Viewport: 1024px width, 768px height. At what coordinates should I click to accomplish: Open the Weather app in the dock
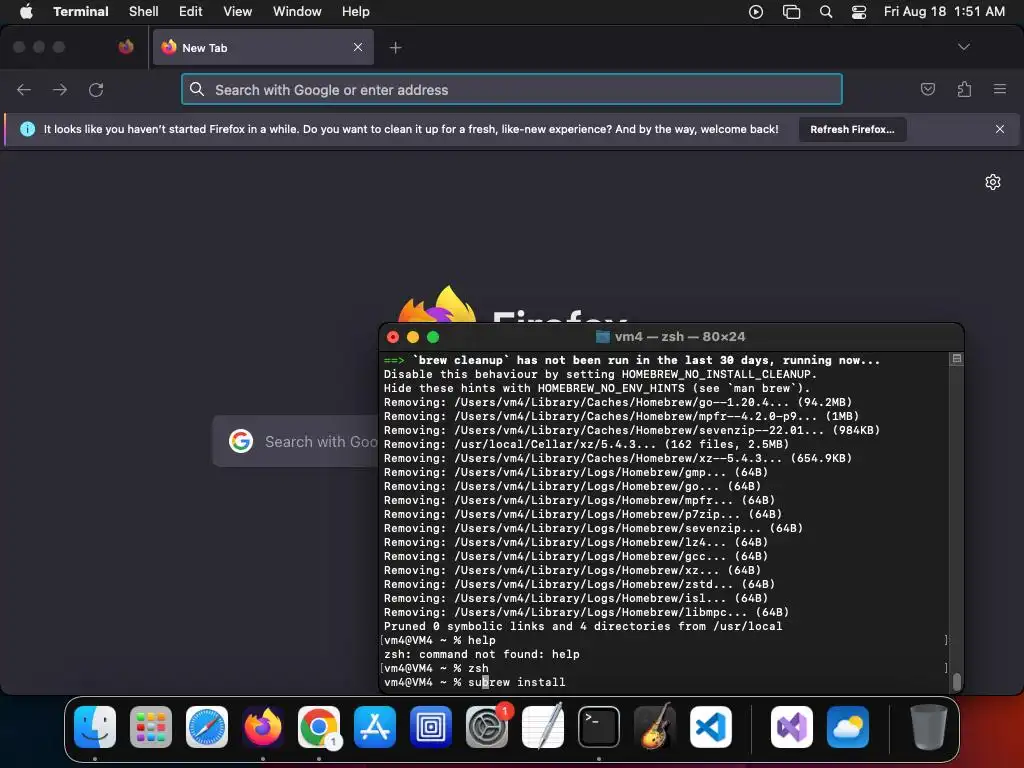click(x=848, y=727)
